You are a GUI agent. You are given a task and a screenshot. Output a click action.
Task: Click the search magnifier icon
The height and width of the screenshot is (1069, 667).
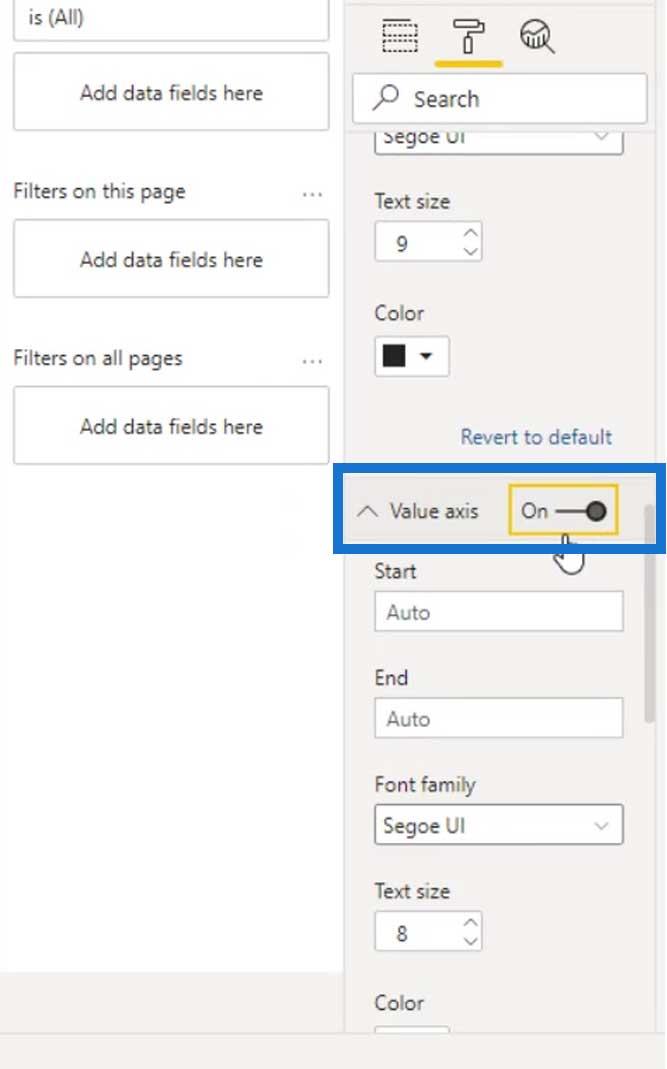point(386,98)
